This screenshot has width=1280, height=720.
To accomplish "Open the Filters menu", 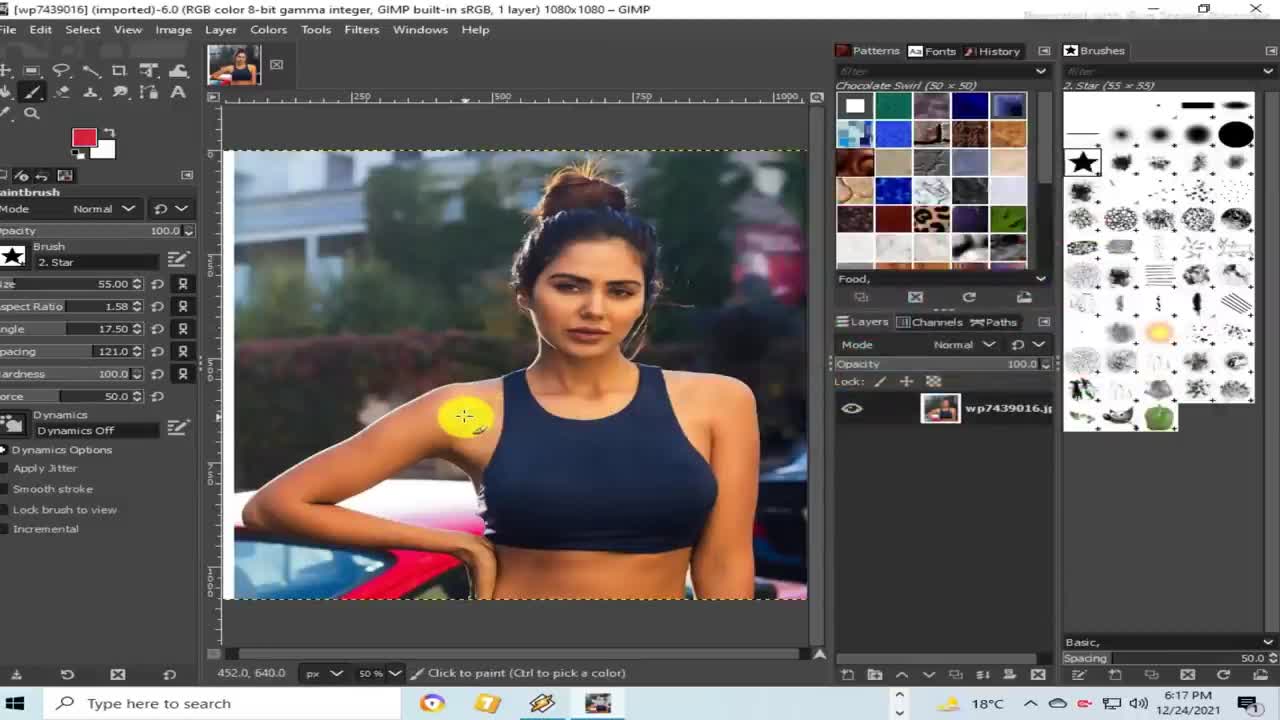I will [362, 29].
